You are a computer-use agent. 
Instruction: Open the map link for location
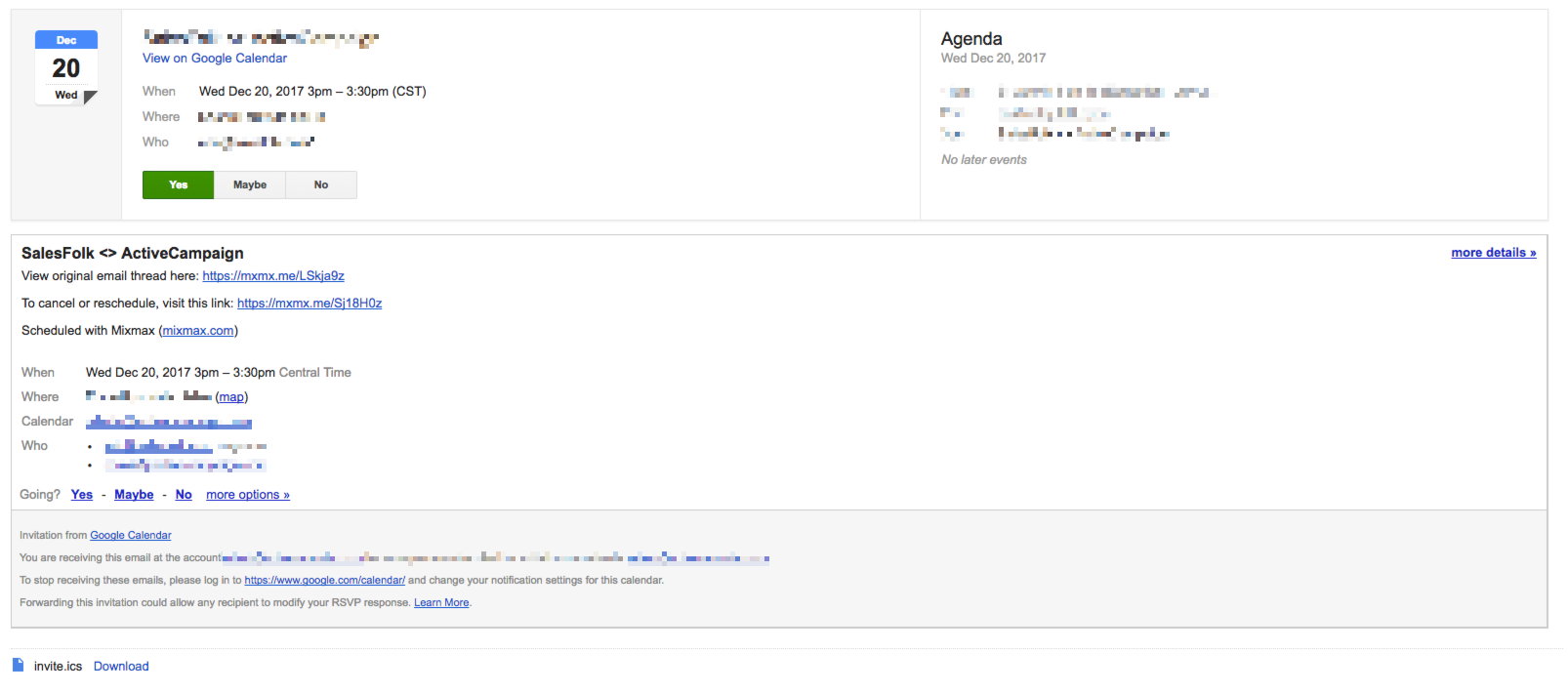pyautogui.click(x=231, y=397)
